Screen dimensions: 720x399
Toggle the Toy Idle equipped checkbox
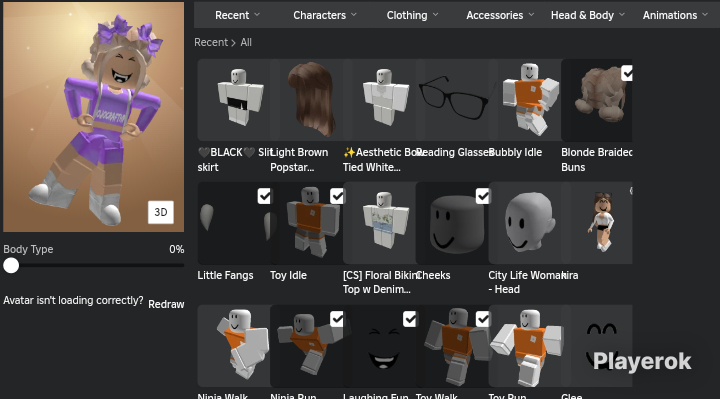(x=337, y=196)
